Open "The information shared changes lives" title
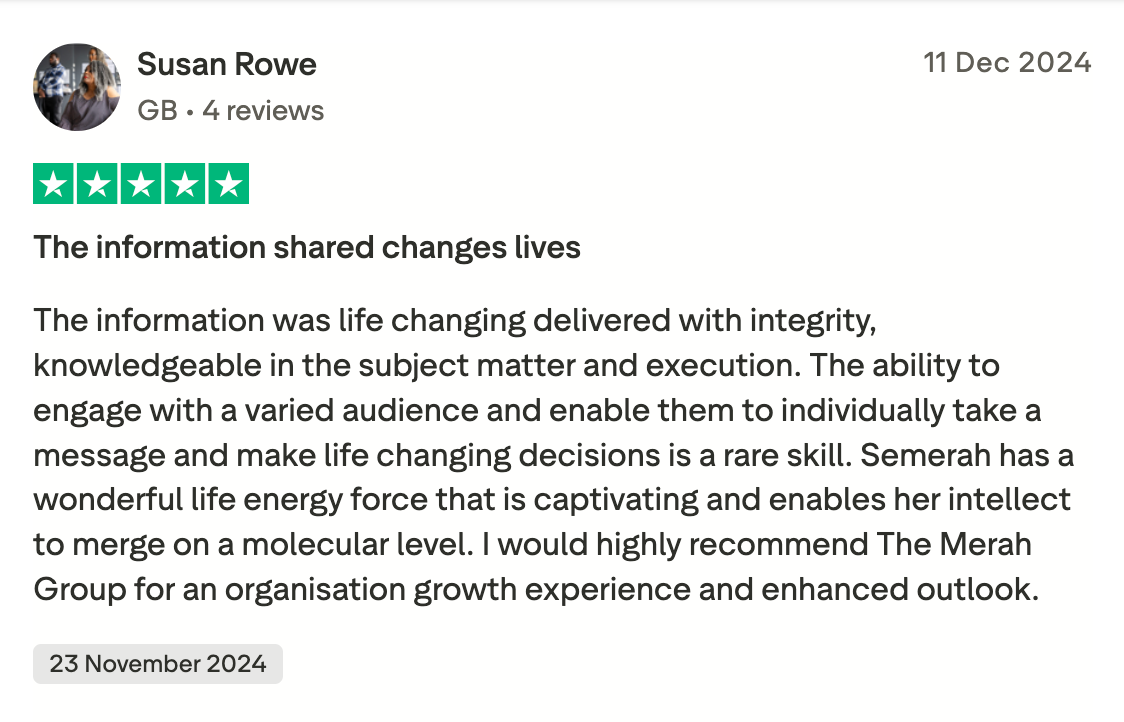1124x722 pixels. click(x=307, y=247)
